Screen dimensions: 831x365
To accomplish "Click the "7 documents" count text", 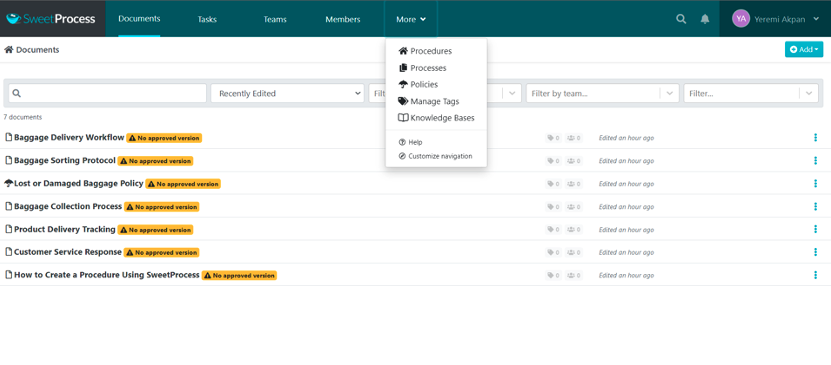I will 23,117.
